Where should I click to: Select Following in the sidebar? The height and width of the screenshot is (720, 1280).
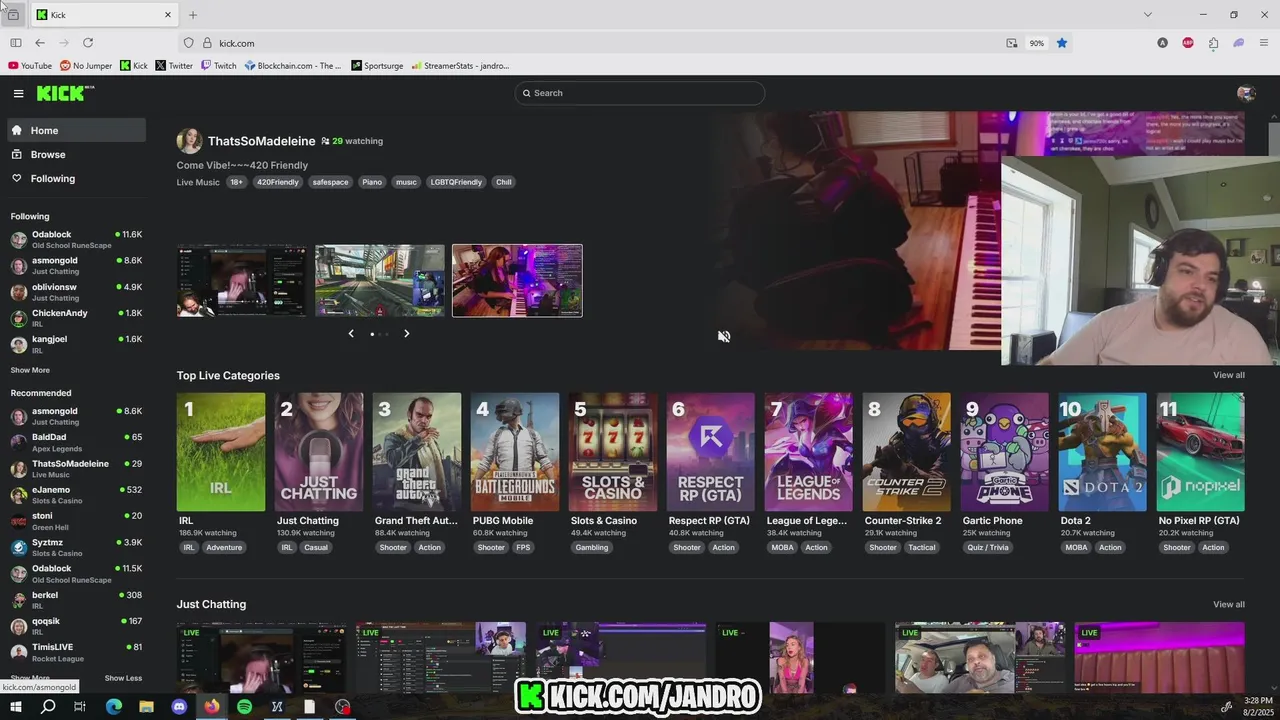[x=77, y=178]
